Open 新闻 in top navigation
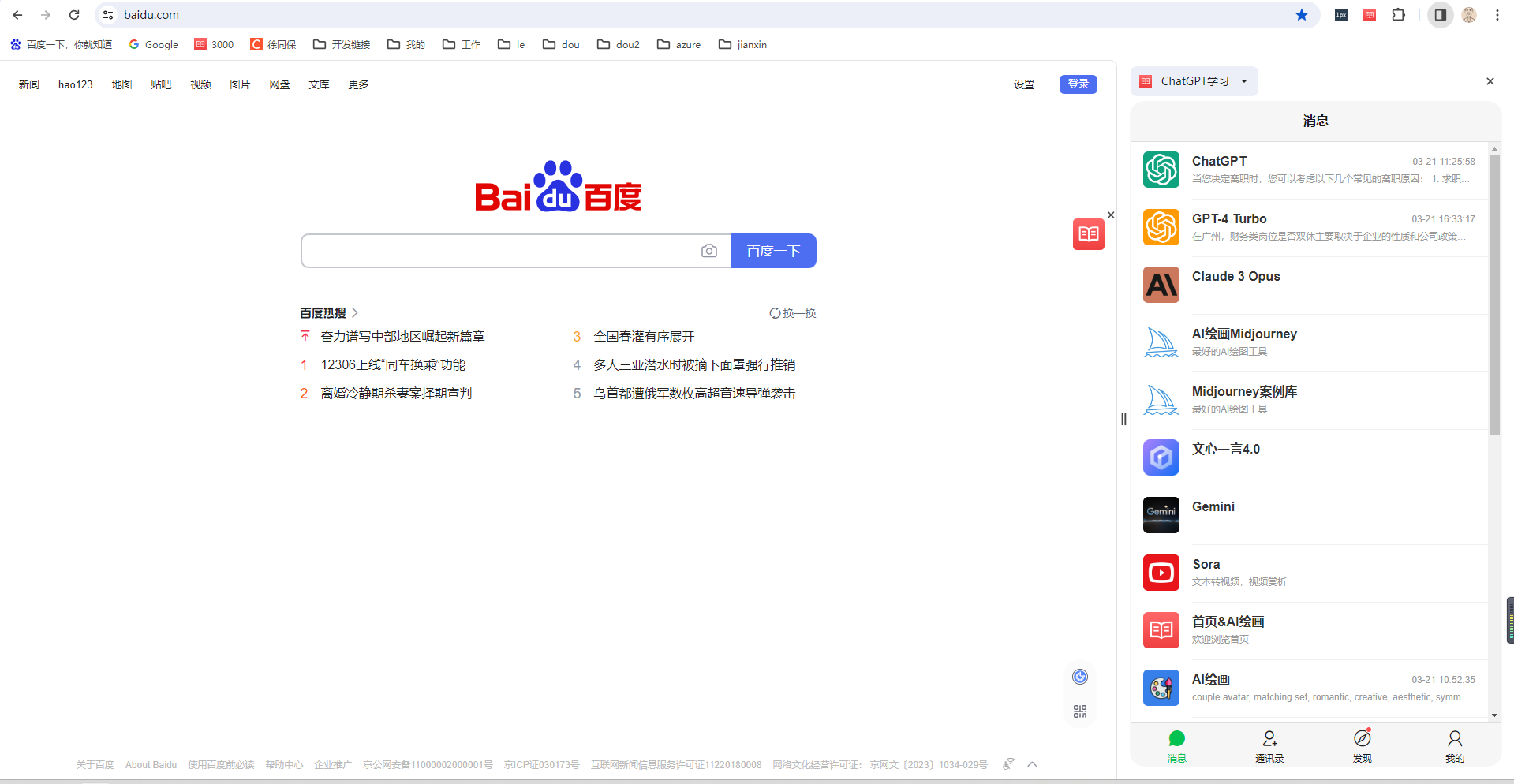This screenshot has width=1514, height=784. click(x=29, y=84)
